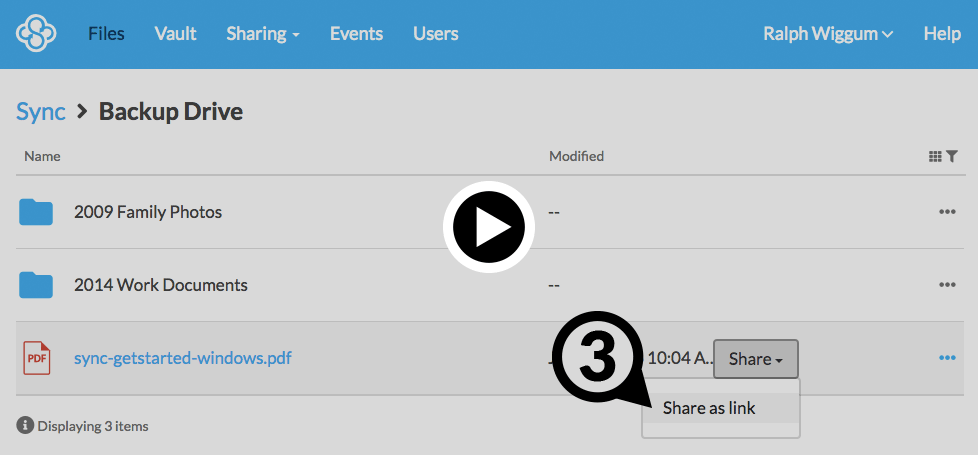Viewport: 978px width, 455px height.
Task: Go to the Vault tab
Action: click(175, 34)
